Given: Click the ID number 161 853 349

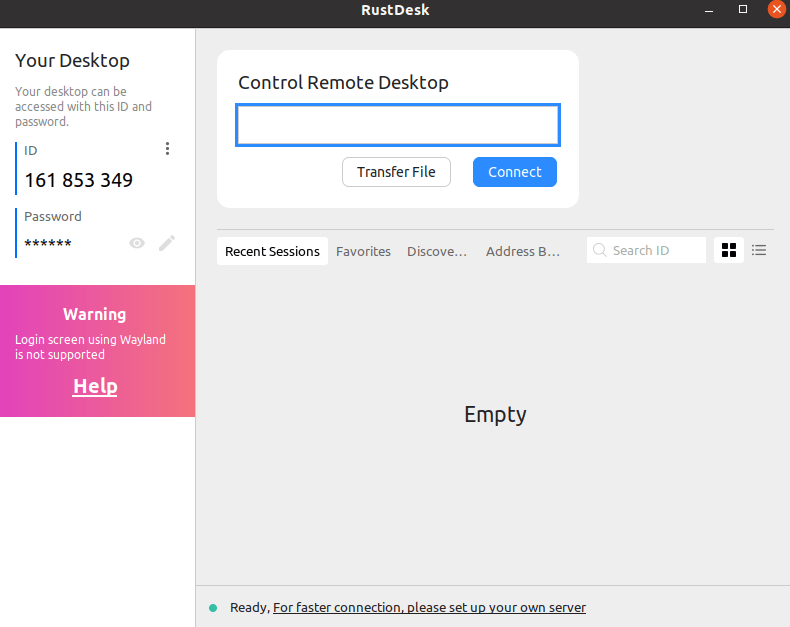Looking at the screenshot, I should [79, 180].
